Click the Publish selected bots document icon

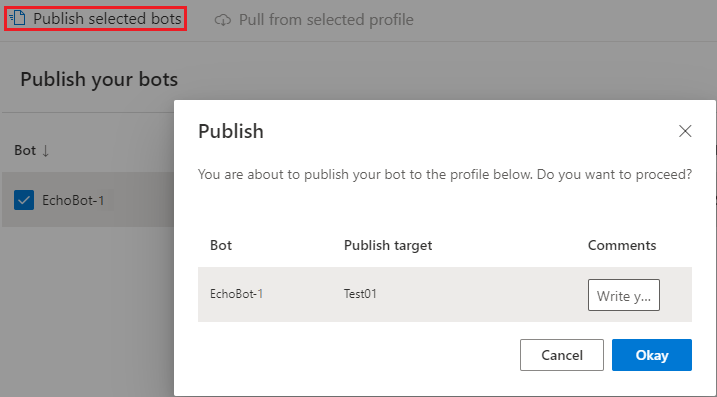(x=17, y=18)
